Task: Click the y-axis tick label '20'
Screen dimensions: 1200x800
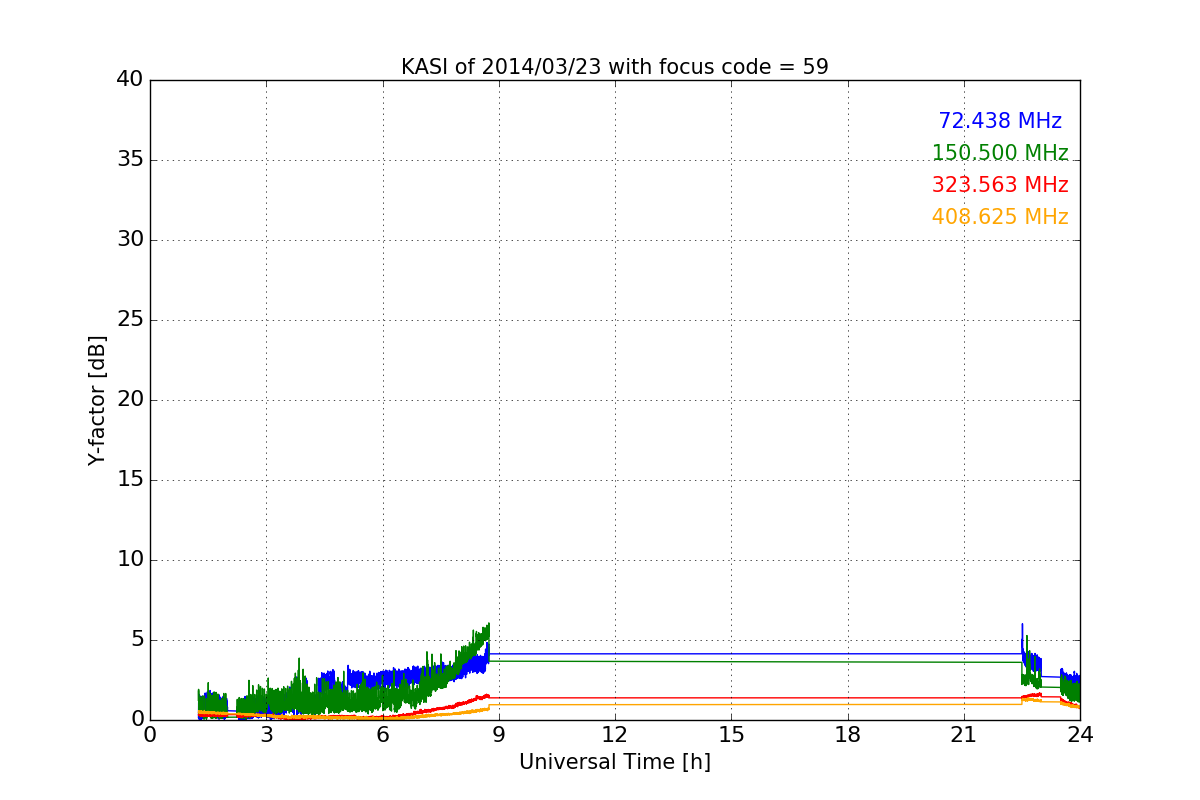Action: click(130, 400)
